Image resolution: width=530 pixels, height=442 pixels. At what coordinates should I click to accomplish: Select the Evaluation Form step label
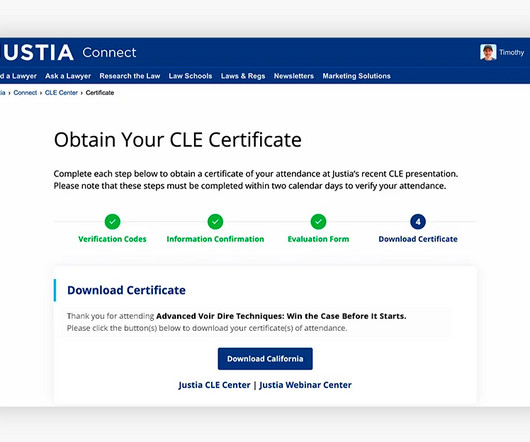[318, 239]
